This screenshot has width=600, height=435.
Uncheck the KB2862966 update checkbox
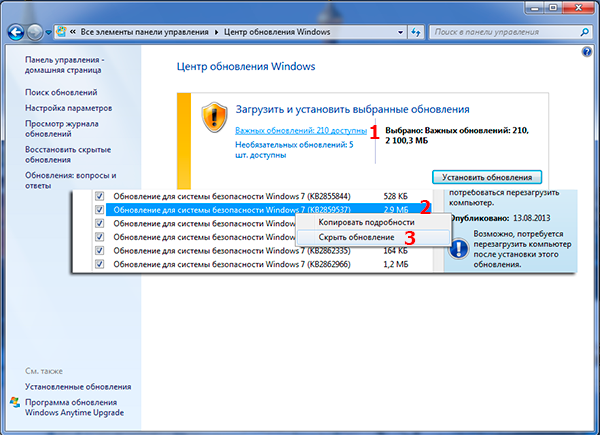99,266
